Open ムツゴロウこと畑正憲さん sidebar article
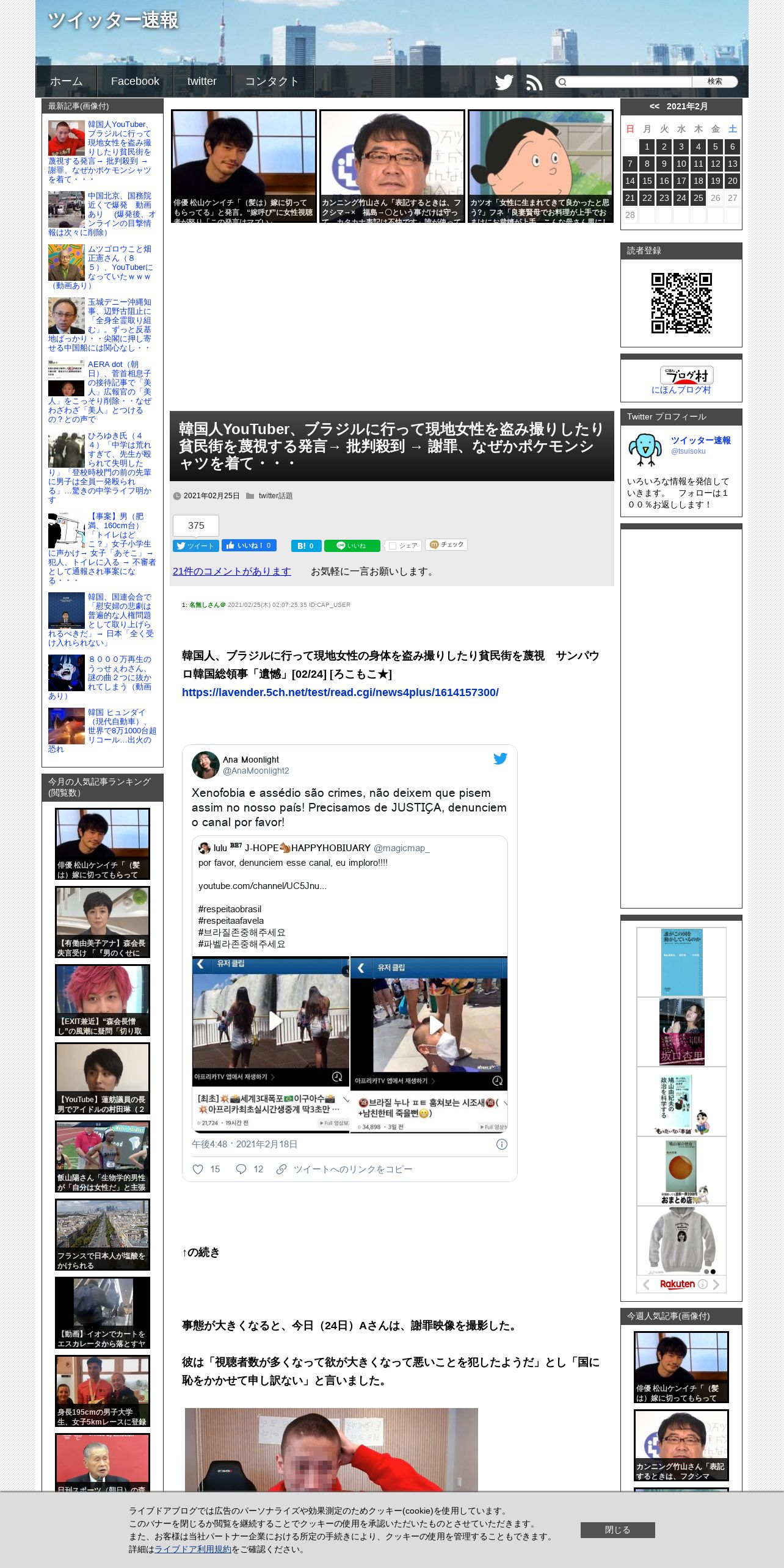784x1568 pixels. point(102,267)
